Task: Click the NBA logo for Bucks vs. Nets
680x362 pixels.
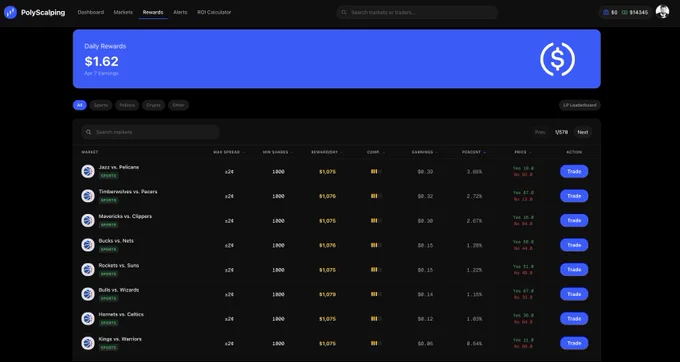Action: pyautogui.click(x=88, y=245)
